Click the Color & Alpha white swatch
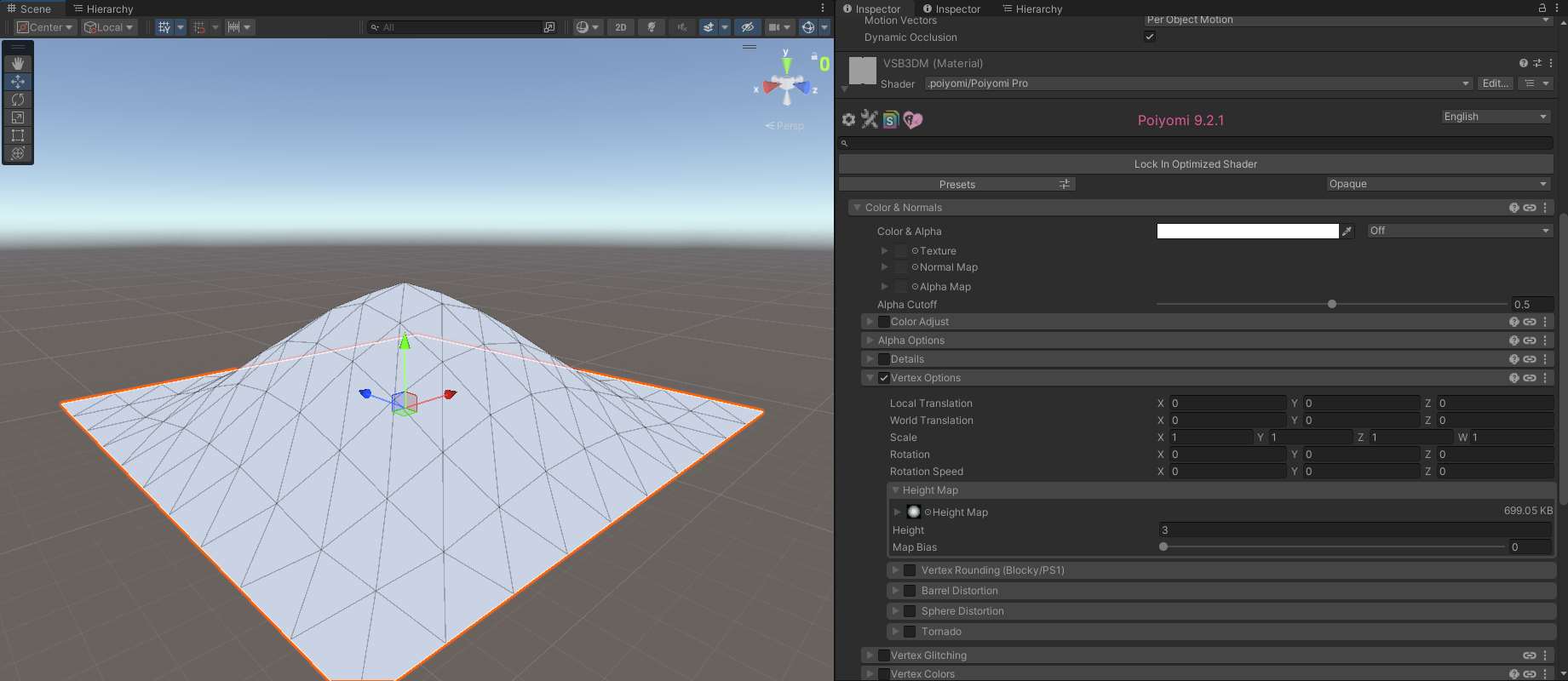 (1248, 231)
